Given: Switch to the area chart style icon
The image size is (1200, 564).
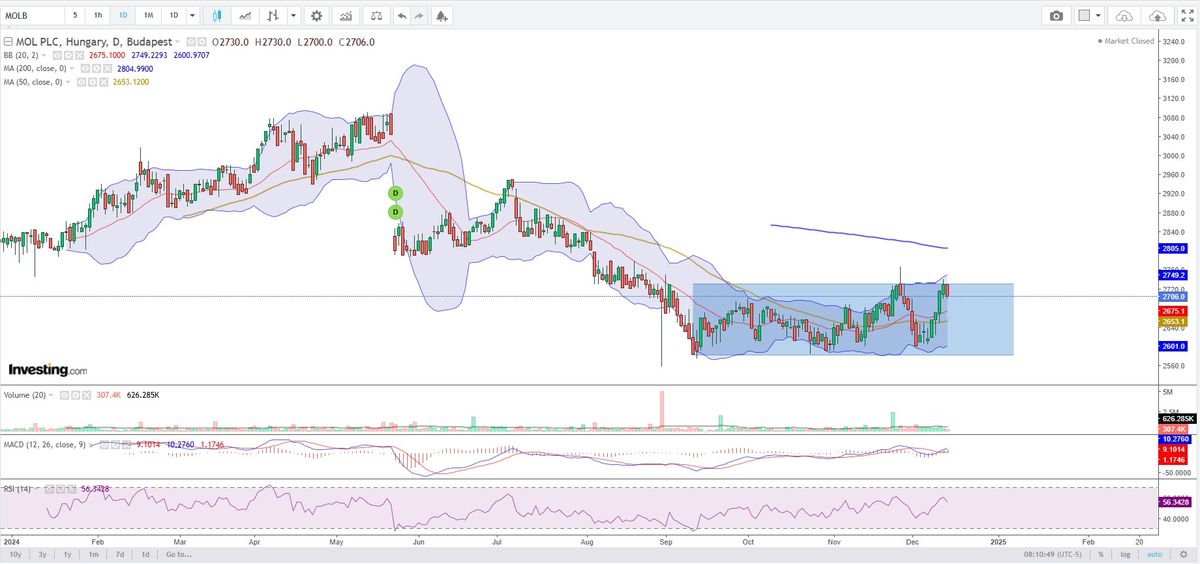Looking at the screenshot, I should [x=245, y=16].
